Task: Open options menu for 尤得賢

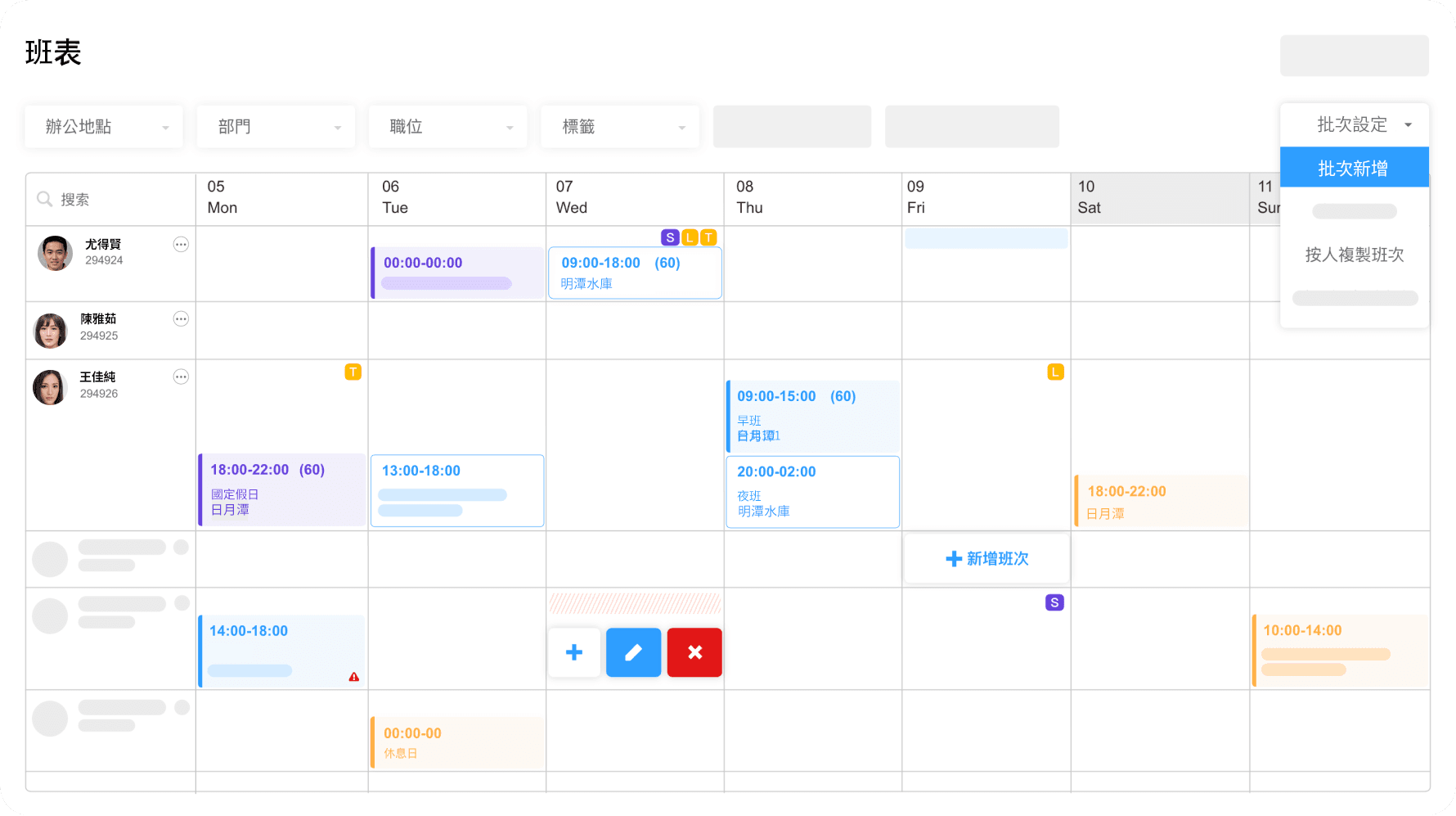Action: pos(181,244)
